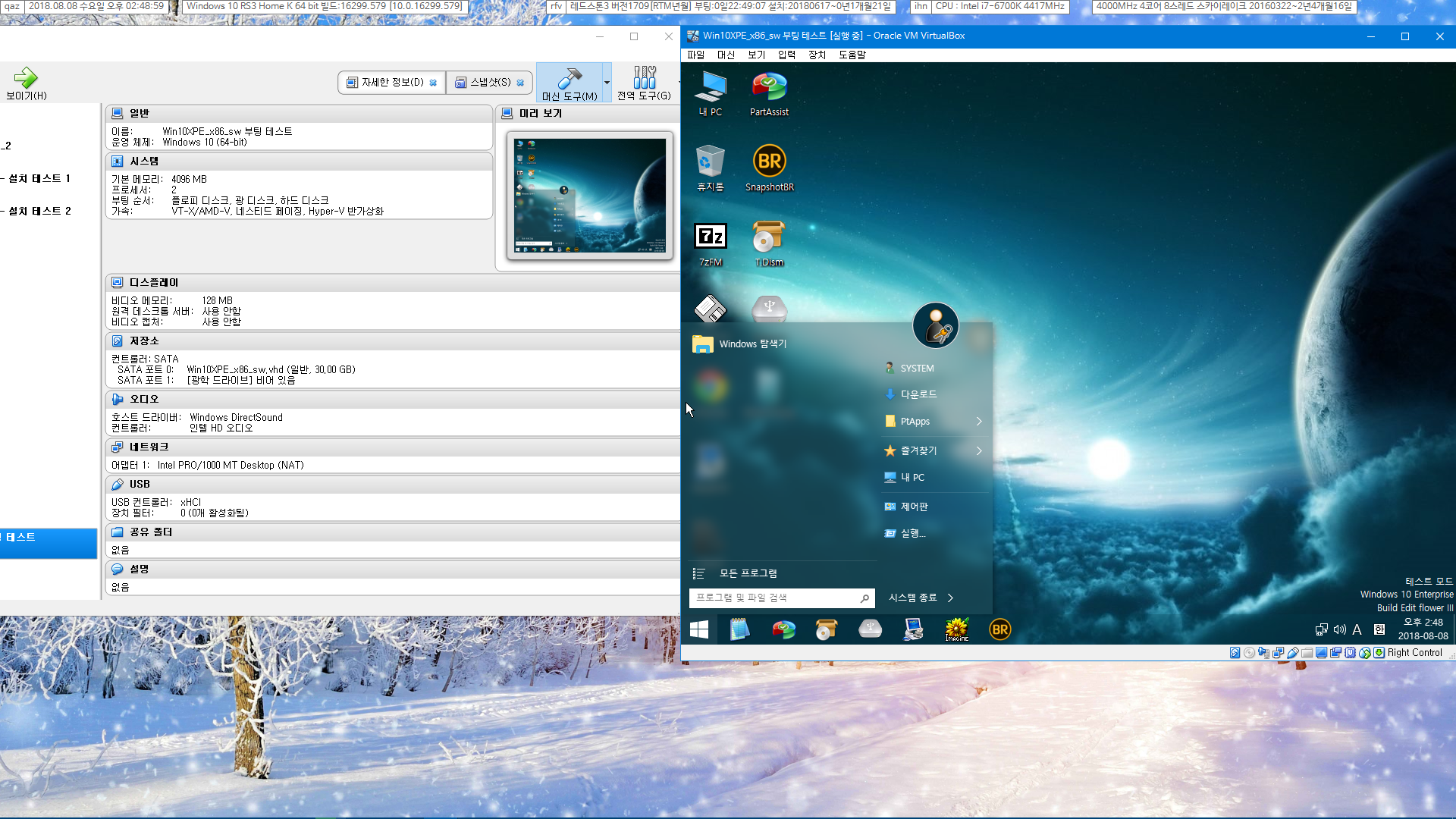Screen dimensions: 1456x819
Task: Click the keyboard capture green arrow indicator
Action: [x=1379, y=653]
